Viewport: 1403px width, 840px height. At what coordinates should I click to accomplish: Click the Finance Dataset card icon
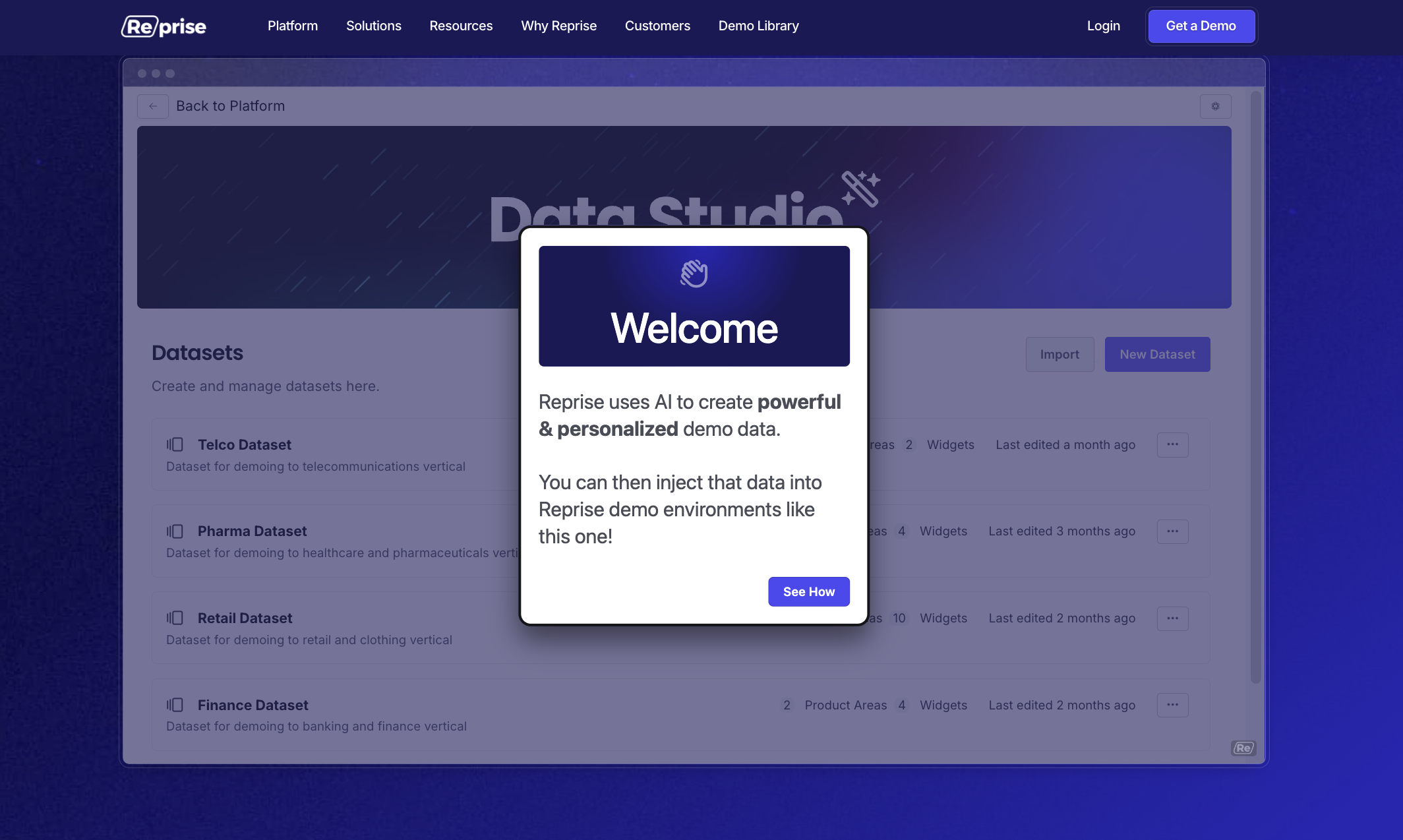[x=175, y=705]
